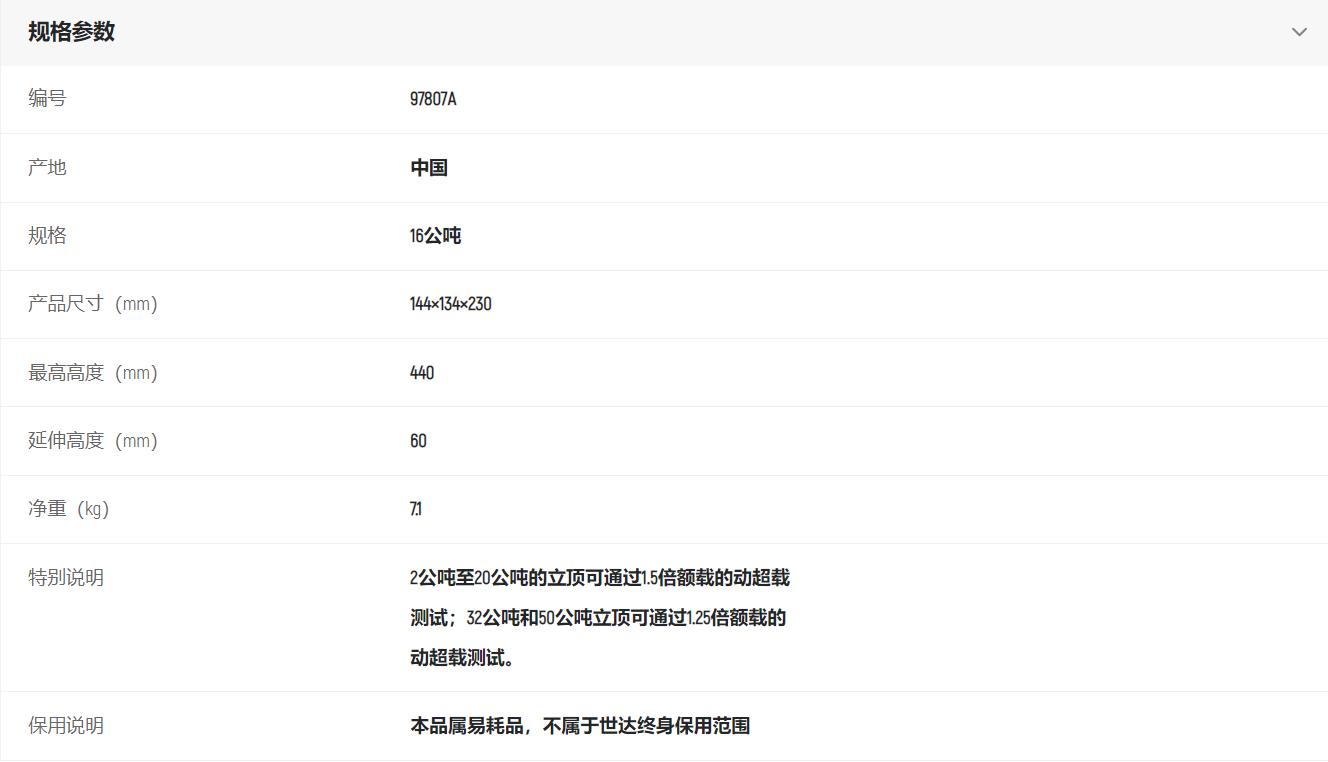
Task: Click the 编号 row label
Action: pos(47,98)
